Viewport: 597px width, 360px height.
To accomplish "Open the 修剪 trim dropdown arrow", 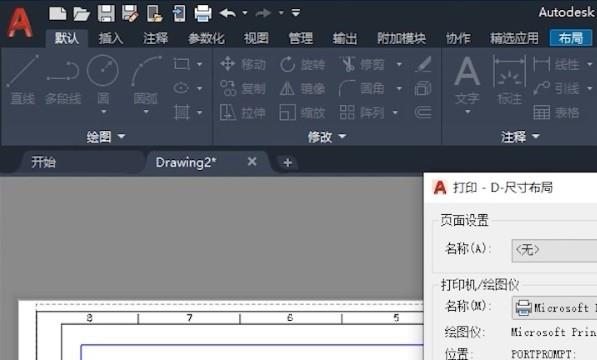I will click(x=399, y=64).
